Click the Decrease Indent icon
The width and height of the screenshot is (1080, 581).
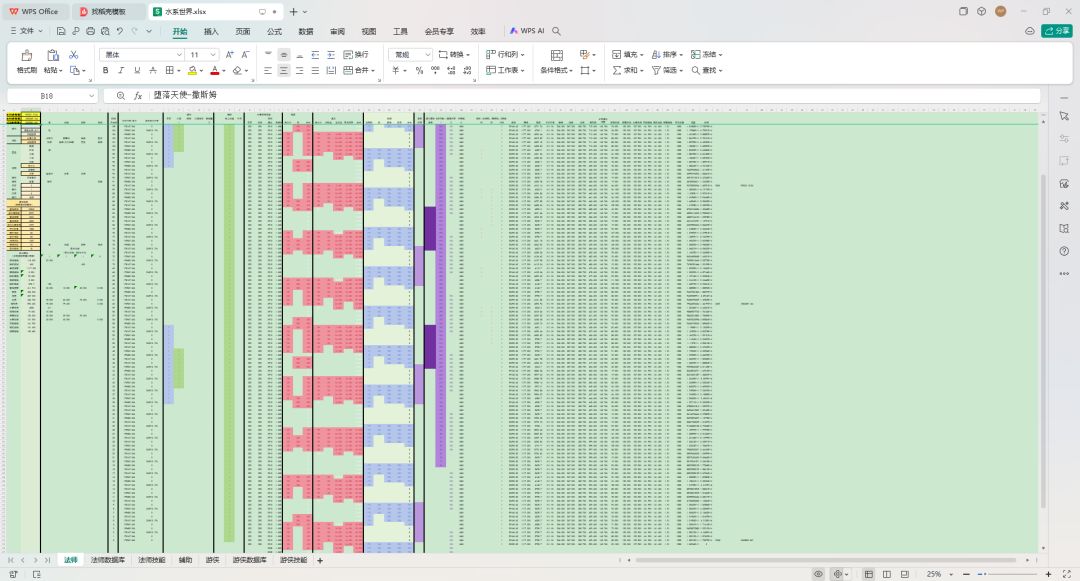(315, 54)
